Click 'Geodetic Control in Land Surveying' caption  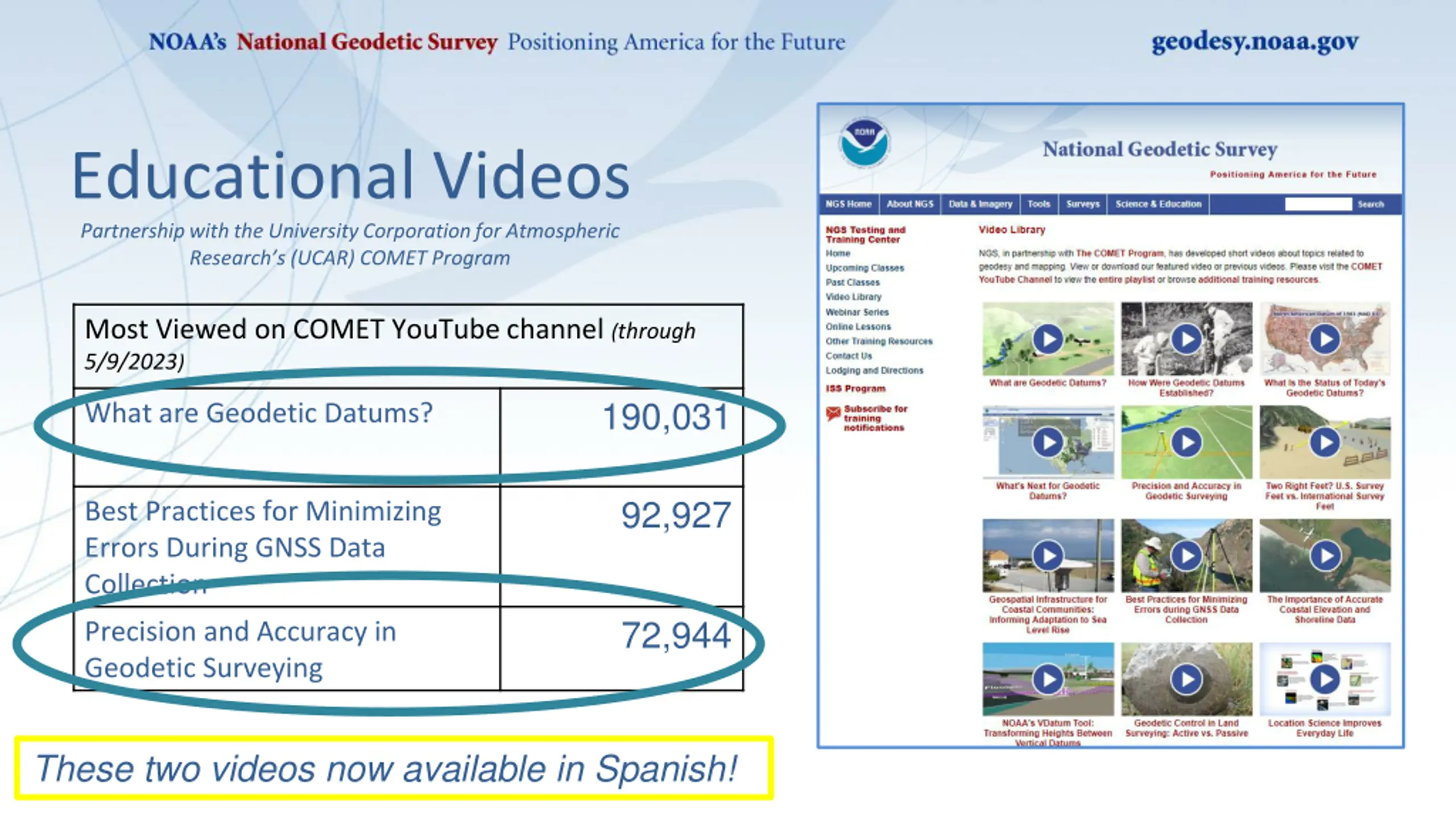[1186, 728]
